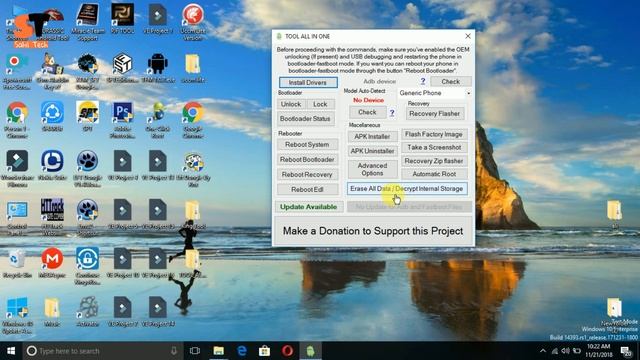Open the volume control in tray
The image size is (640, 360).
(565, 351)
